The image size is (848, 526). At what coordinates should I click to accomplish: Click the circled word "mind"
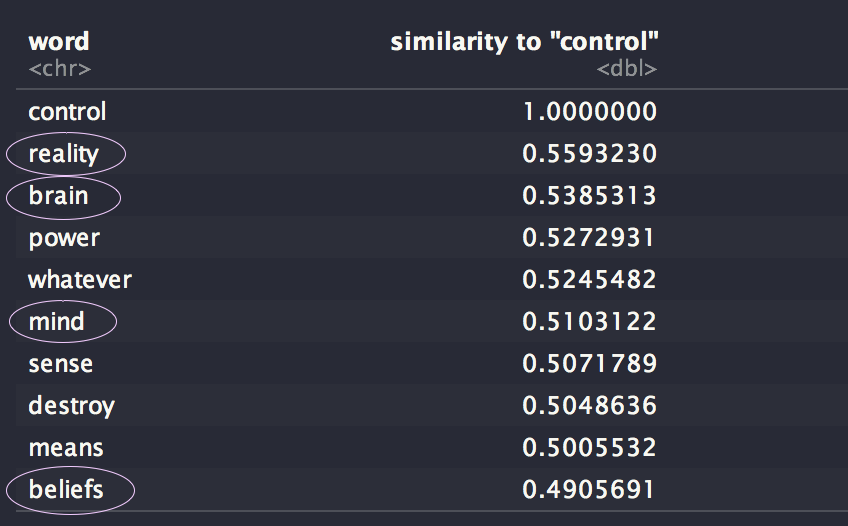pos(57,322)
